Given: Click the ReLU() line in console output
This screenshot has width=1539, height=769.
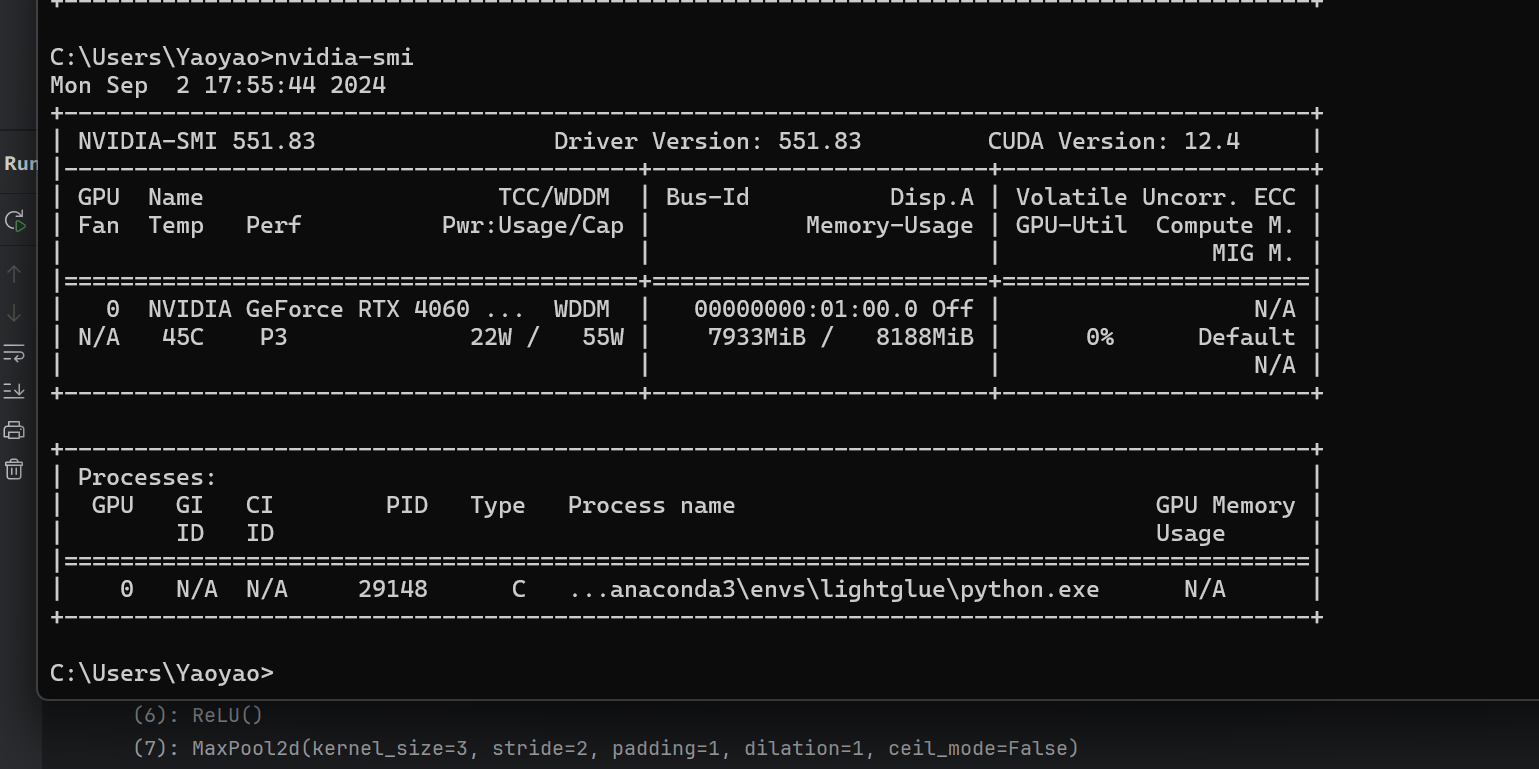Looking at the screenshot, I should click(x=226, y=715).
